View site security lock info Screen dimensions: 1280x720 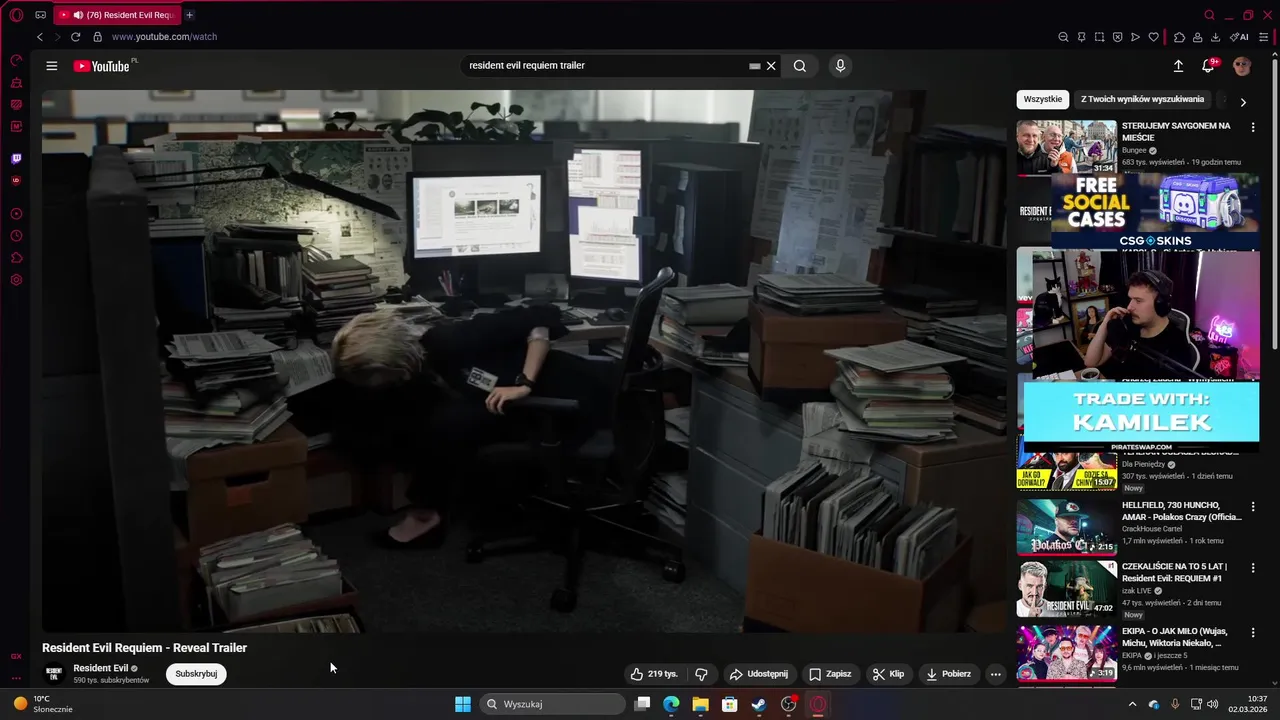(x=97, y=37)
